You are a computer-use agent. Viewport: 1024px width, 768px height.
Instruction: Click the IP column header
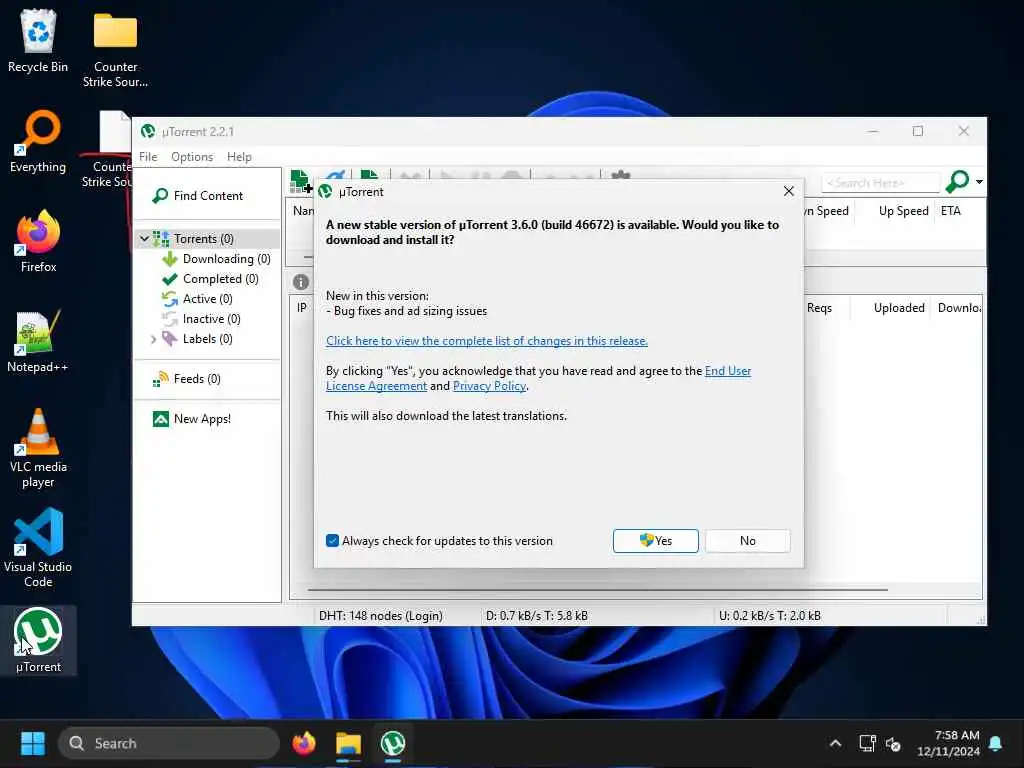click(302, 308)
